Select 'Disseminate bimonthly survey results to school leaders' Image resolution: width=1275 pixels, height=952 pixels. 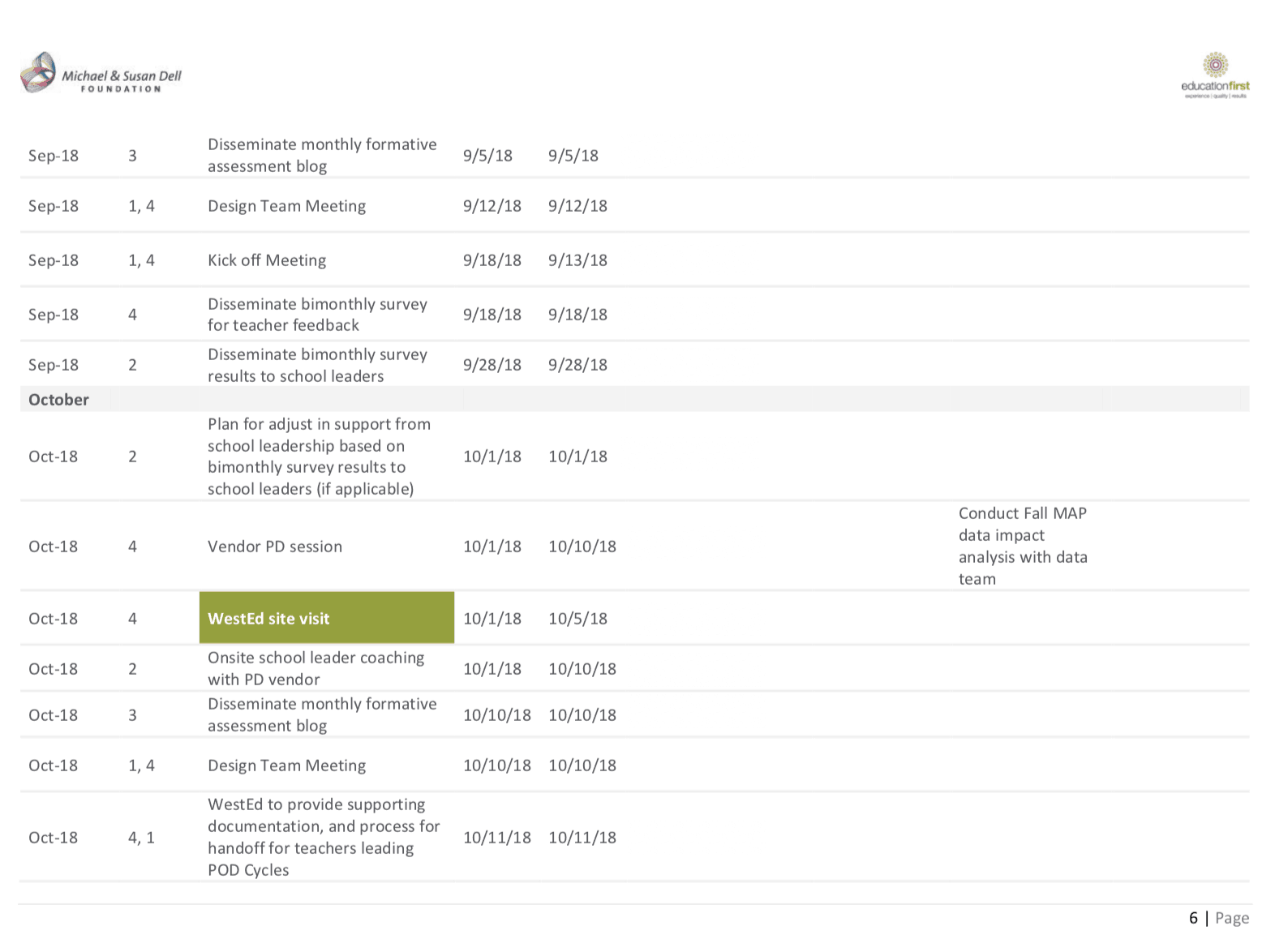point(317,365)
